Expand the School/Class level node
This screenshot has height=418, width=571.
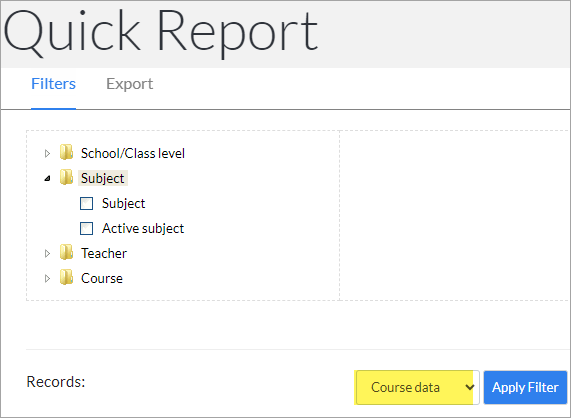[47, 153]
